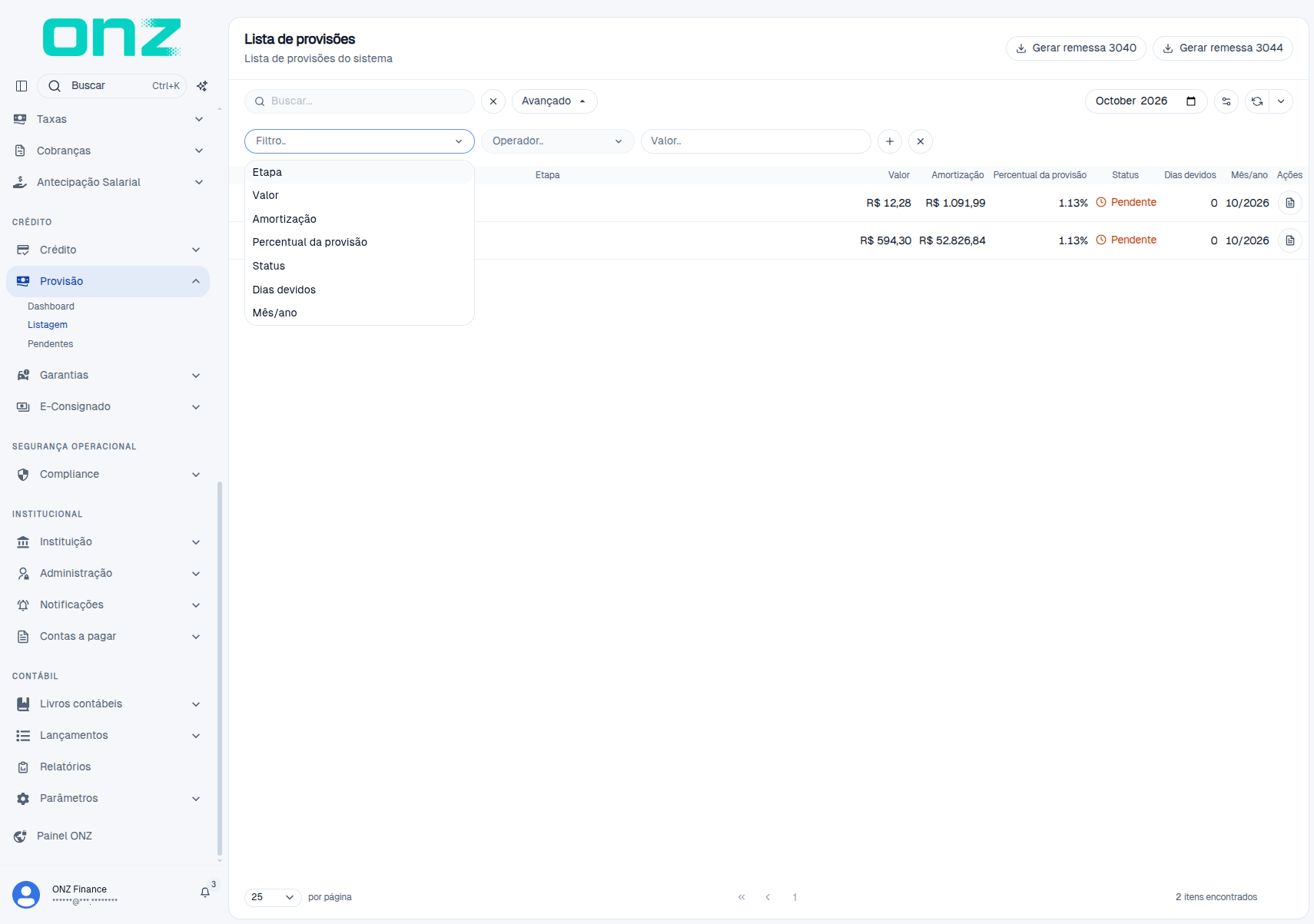Add a filter with the plus button
The image size is (1314, 924).
click(x=890, y=141)
